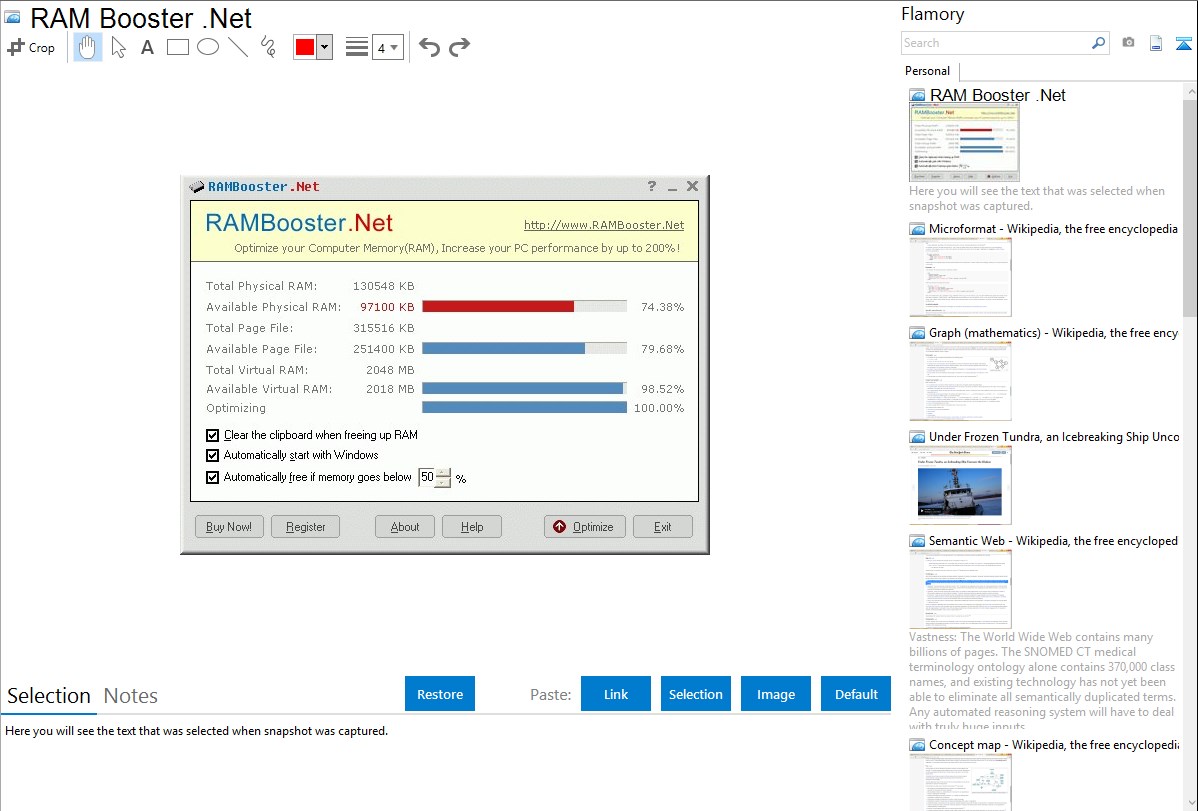Open the Microformat Wikipedia snapshot thumbnail
The image size is (1198, 811).
(960, 277)
